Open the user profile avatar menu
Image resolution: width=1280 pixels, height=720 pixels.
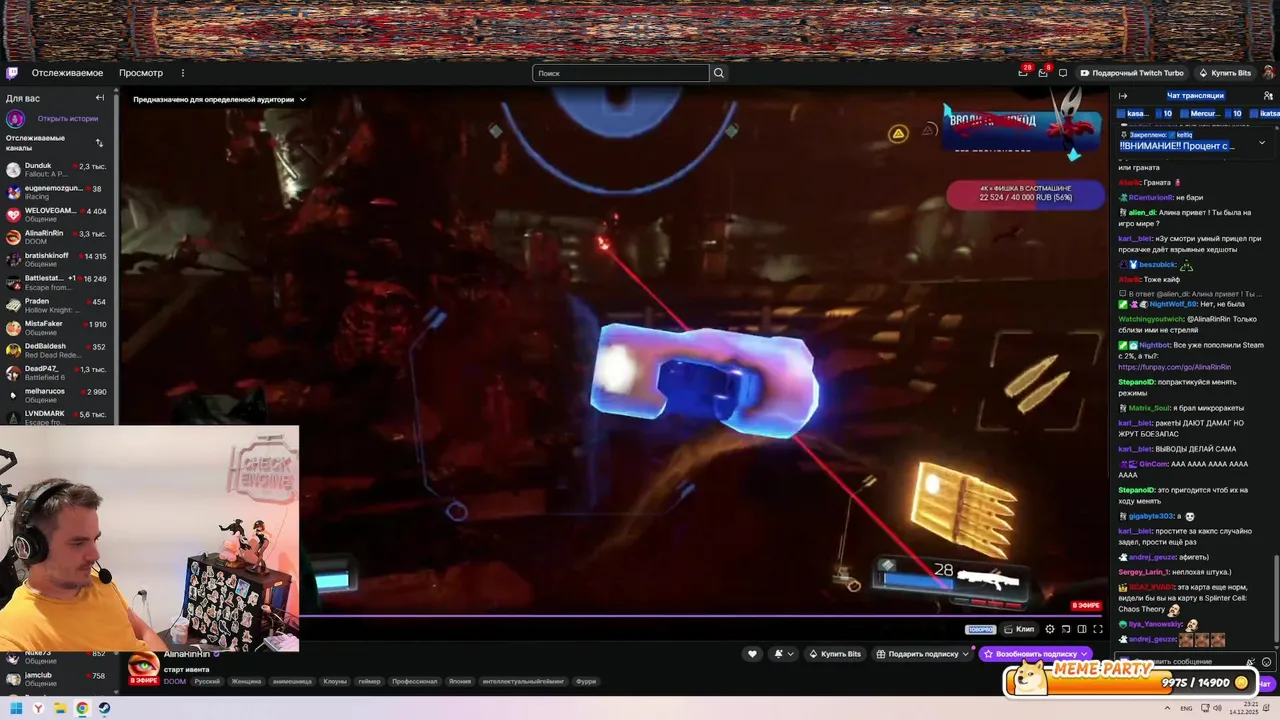pos(1268,73)
